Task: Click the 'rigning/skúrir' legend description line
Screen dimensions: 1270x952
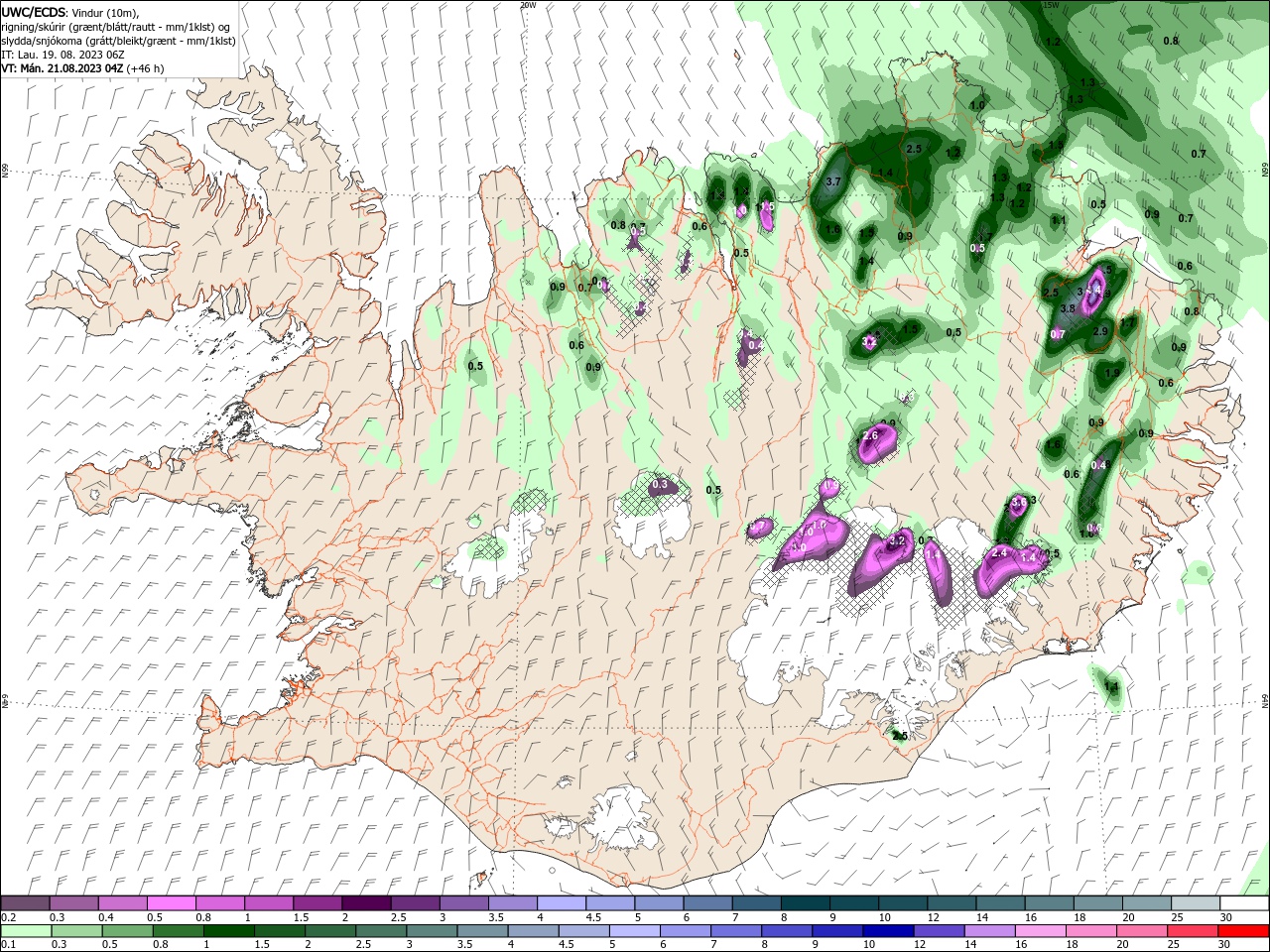Action: (x=116, y=27)
